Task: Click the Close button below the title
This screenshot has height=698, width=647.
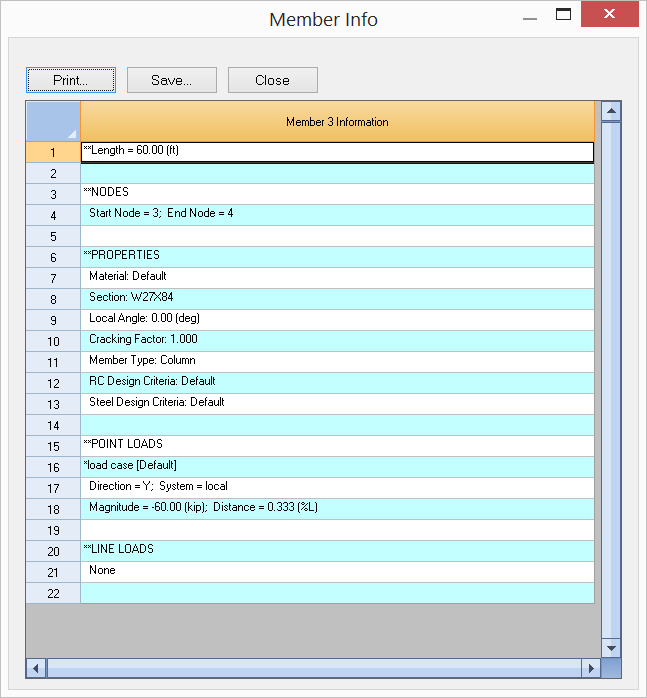Action: (x=273, y=80)
